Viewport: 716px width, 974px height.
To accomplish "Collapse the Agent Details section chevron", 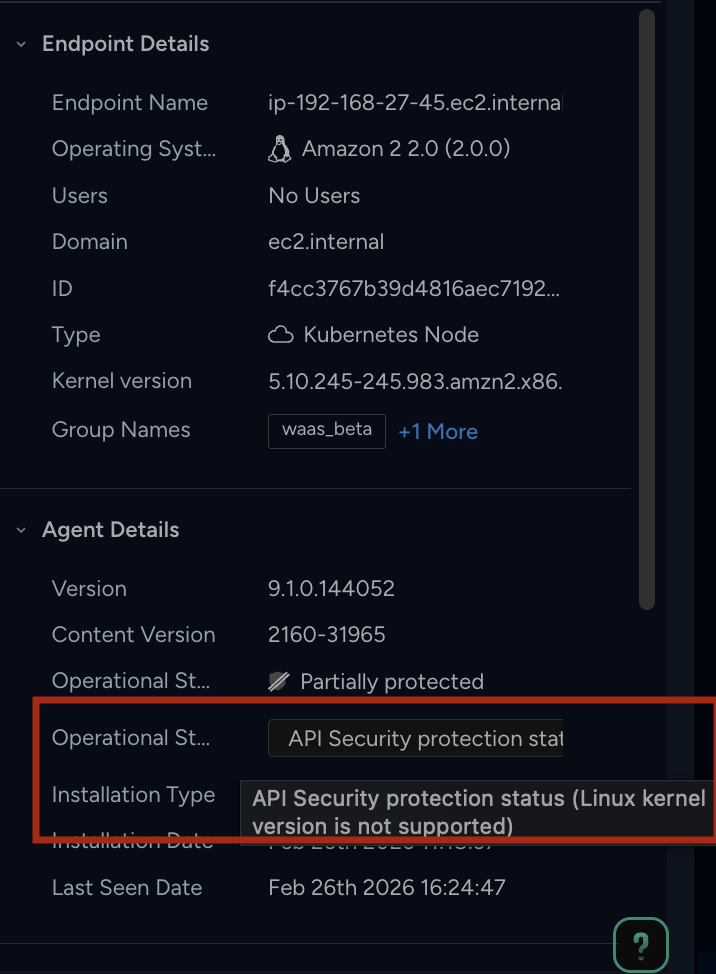I will click(x=21, y=530).
